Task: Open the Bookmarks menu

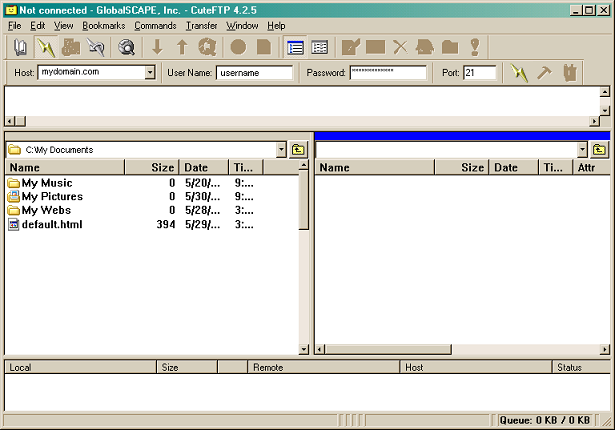Action: pyautogui.click(x=103, y=25)
